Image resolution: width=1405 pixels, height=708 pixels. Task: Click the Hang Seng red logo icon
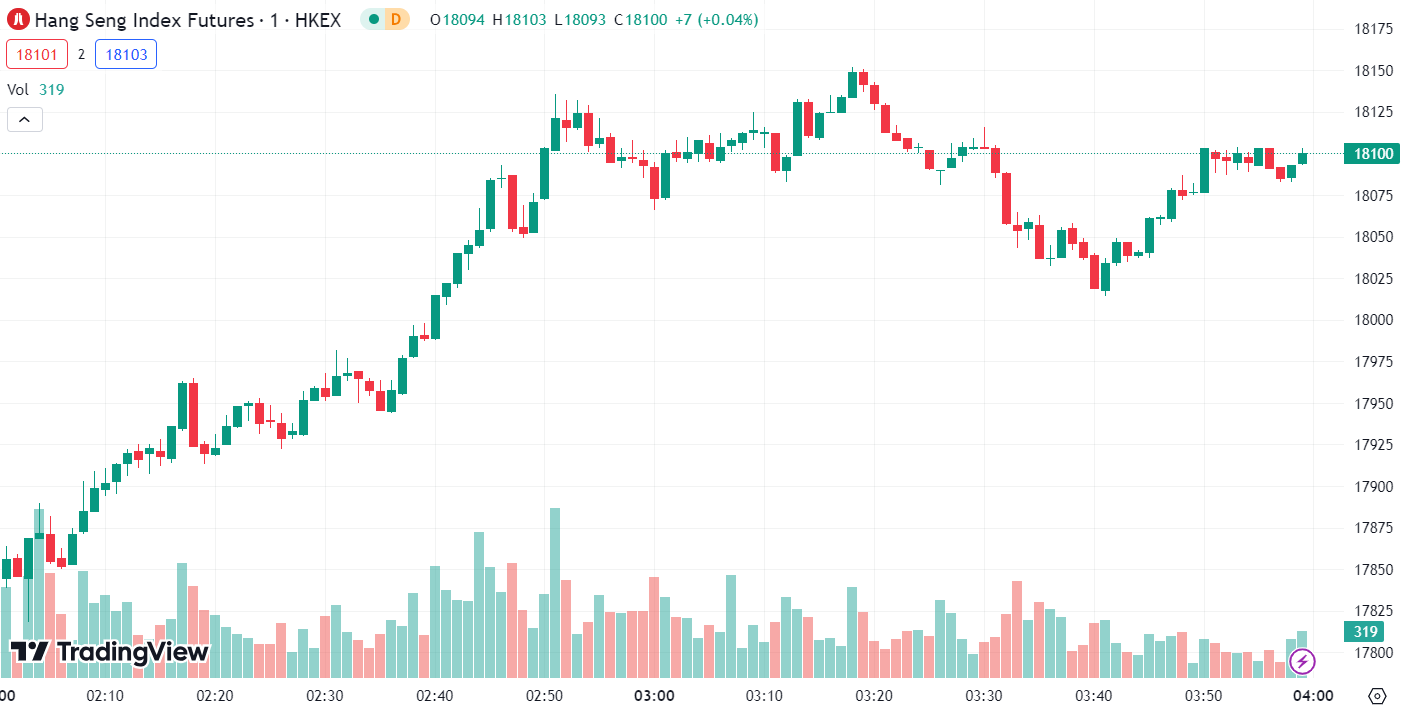coord(19,19)
